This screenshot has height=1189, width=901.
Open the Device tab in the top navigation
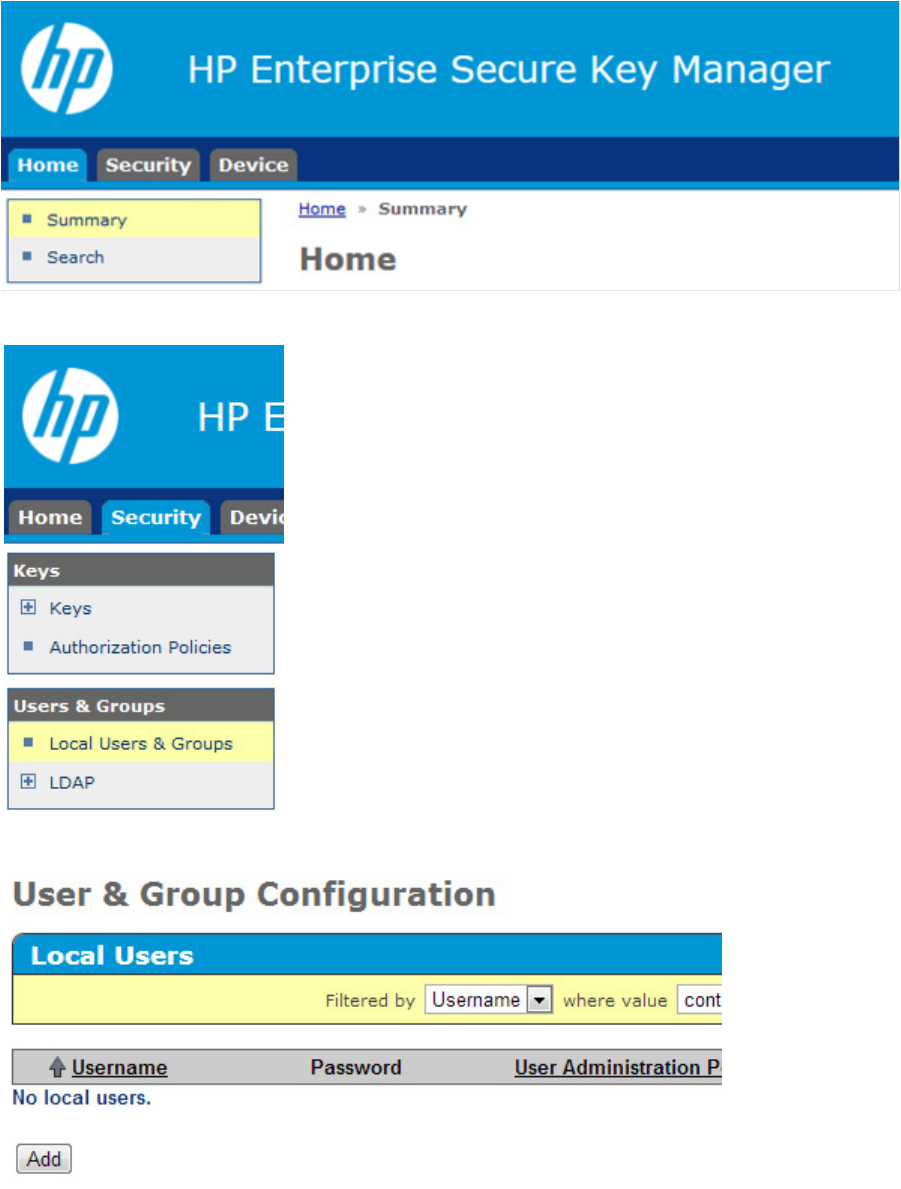tap(253, 165)
